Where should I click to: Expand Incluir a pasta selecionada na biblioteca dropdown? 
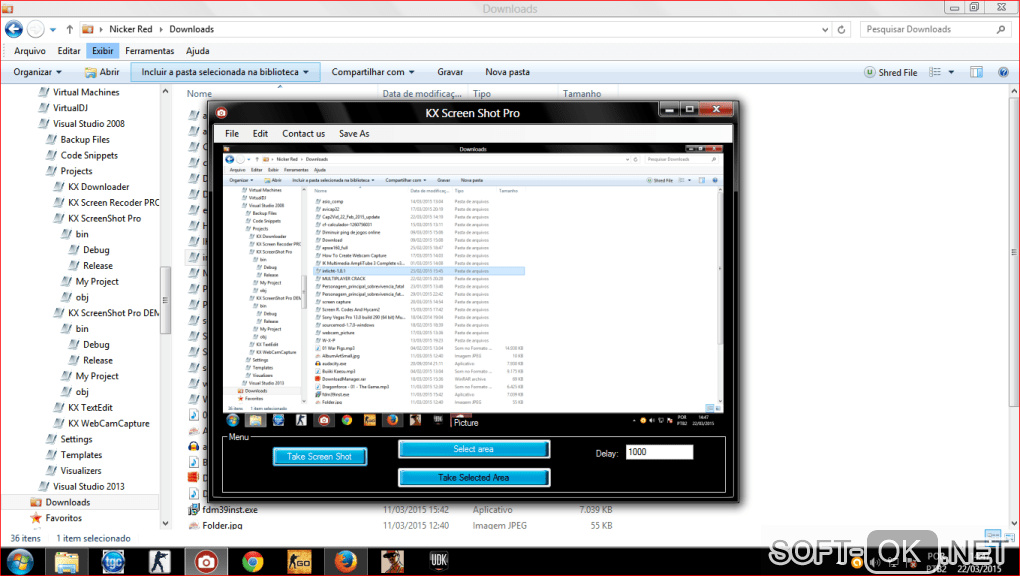tap(225, 72)
